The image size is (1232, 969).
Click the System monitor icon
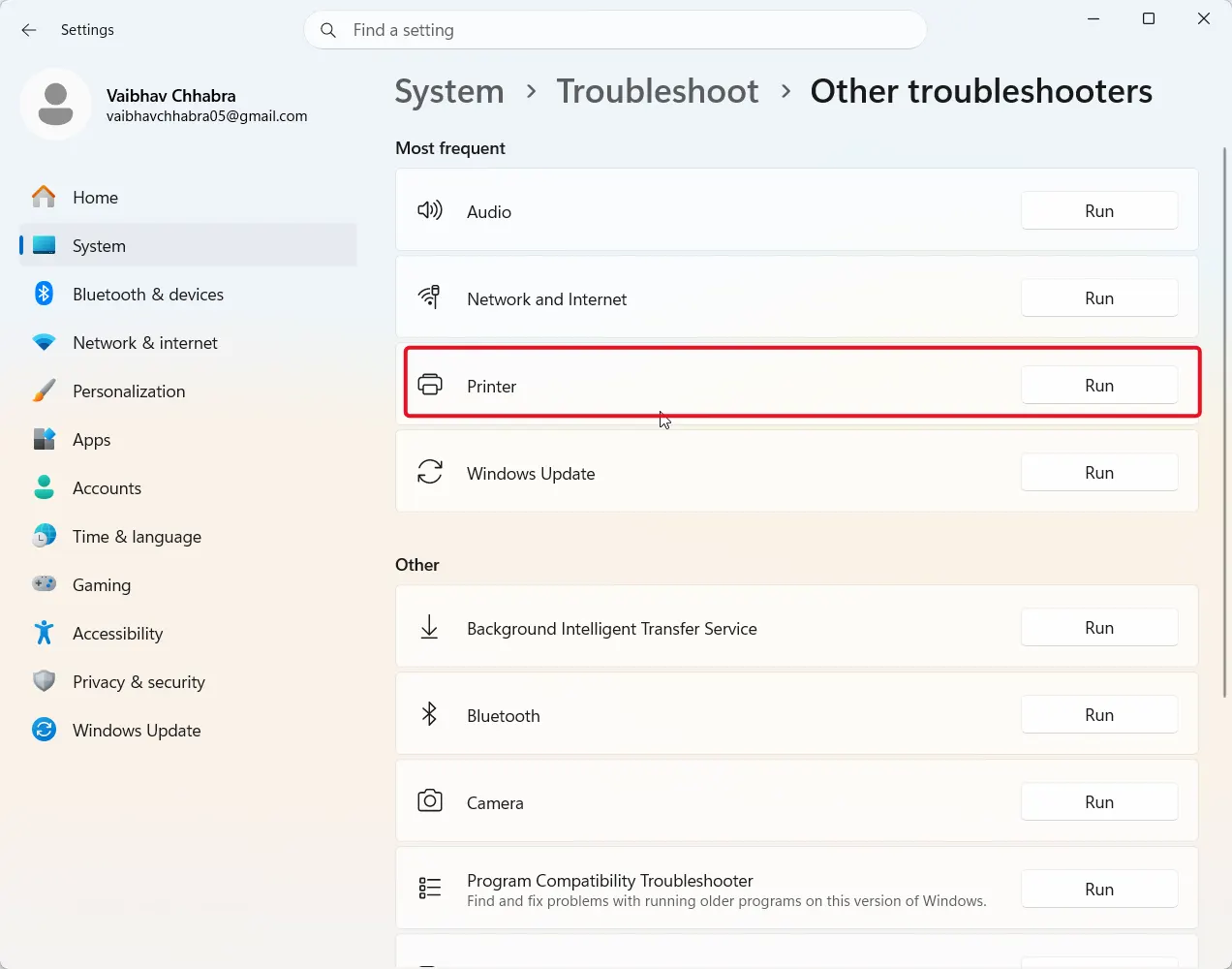pyautogui.click(x=44, y=245)
